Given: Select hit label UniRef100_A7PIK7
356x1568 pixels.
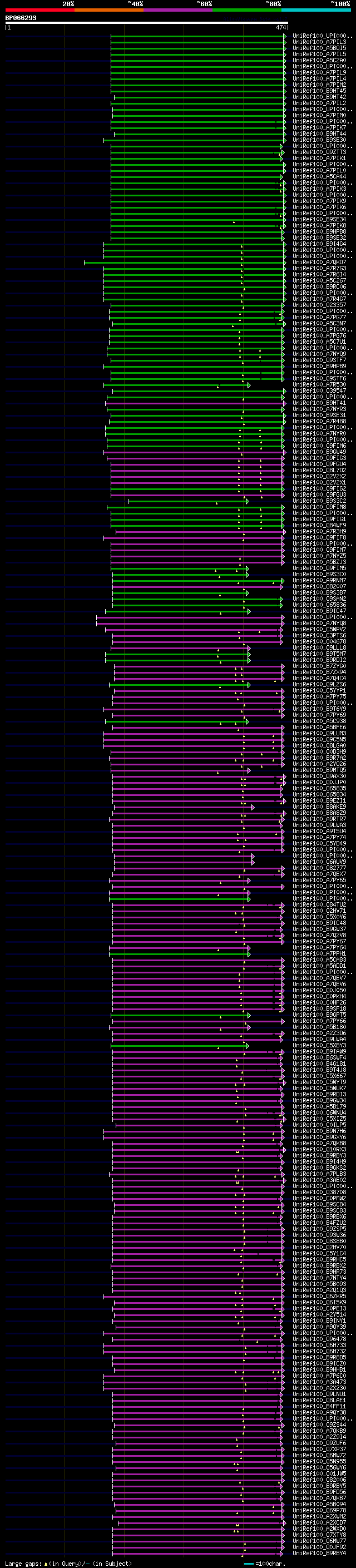Looking at the screenshot, I should coord(319,127).
